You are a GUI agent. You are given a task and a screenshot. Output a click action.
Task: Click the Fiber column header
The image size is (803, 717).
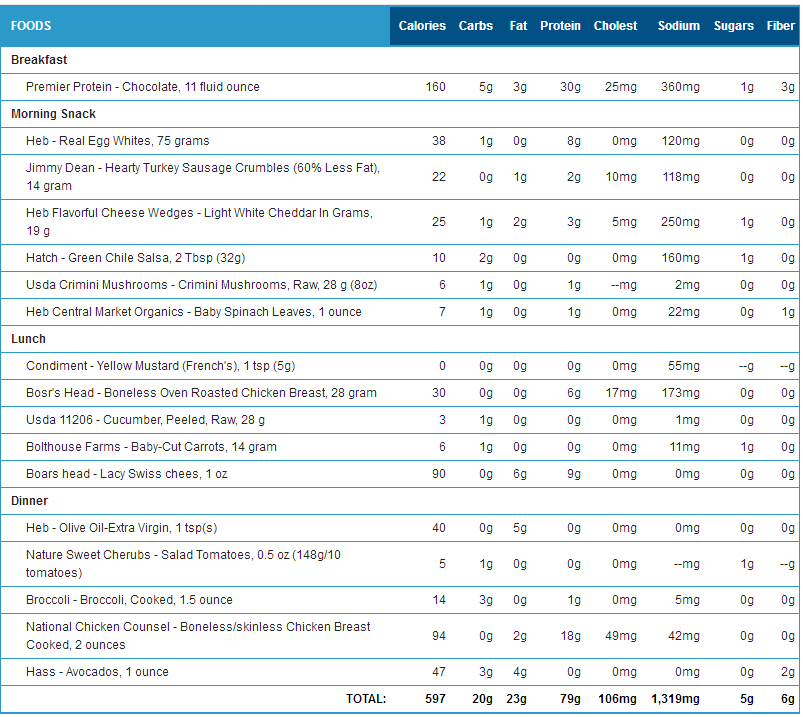pos(780,26)
